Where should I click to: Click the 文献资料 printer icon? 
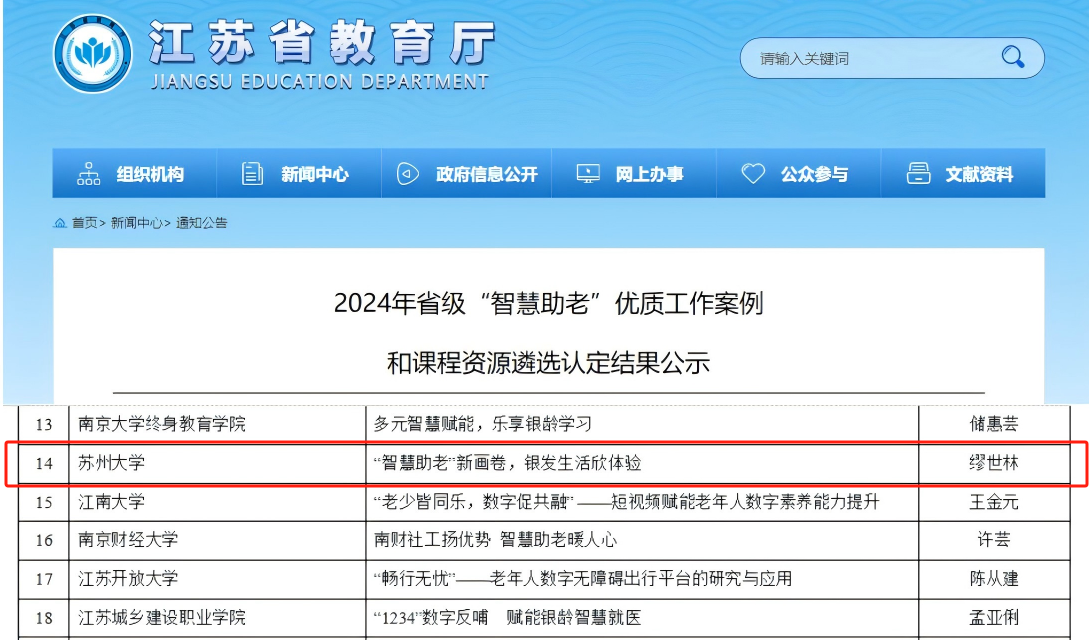click(x=918, y=174)
